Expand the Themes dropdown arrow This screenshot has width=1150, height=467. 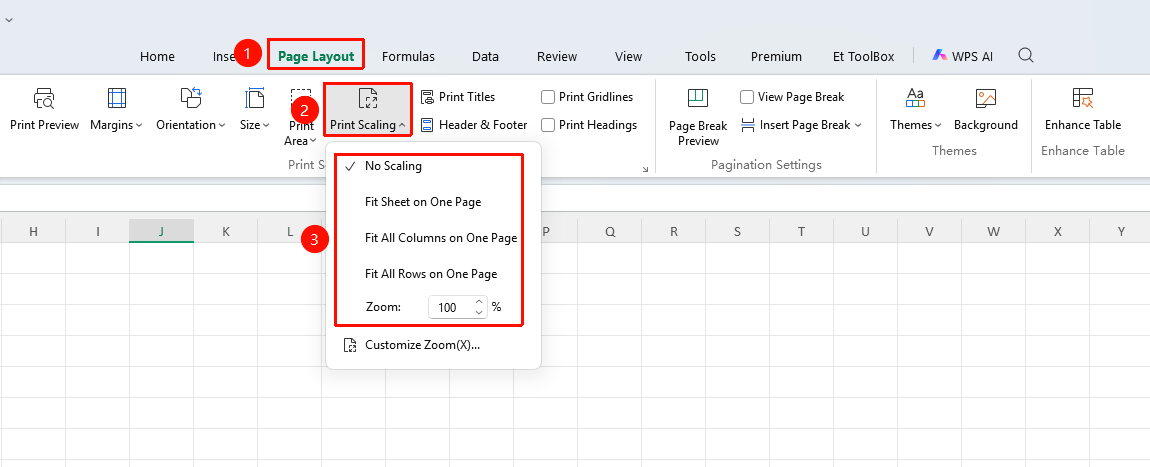(x=938, y=125)
